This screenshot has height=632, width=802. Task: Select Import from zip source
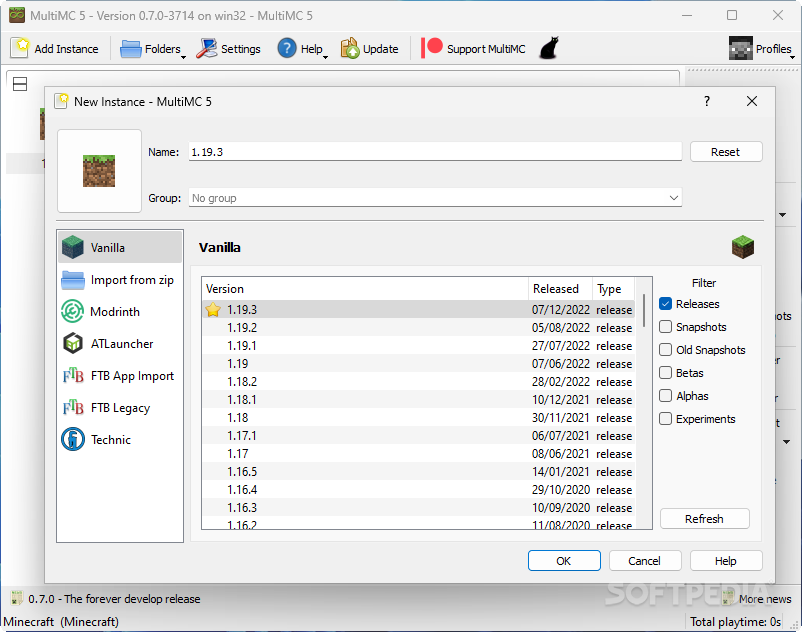(120, 280)
